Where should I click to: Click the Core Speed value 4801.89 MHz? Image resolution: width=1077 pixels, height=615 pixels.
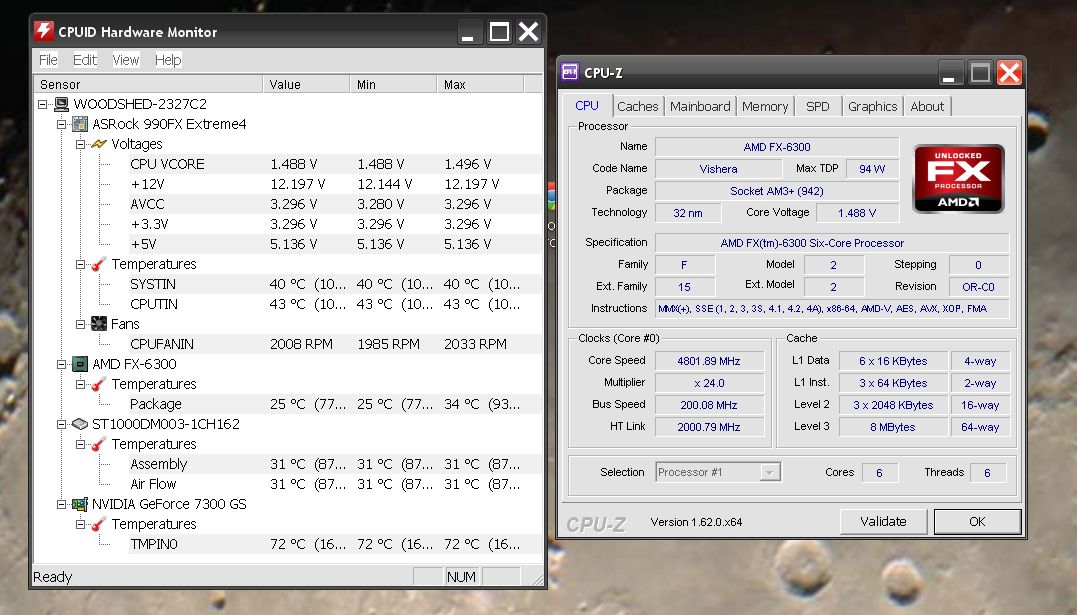(x=709, y=361)
